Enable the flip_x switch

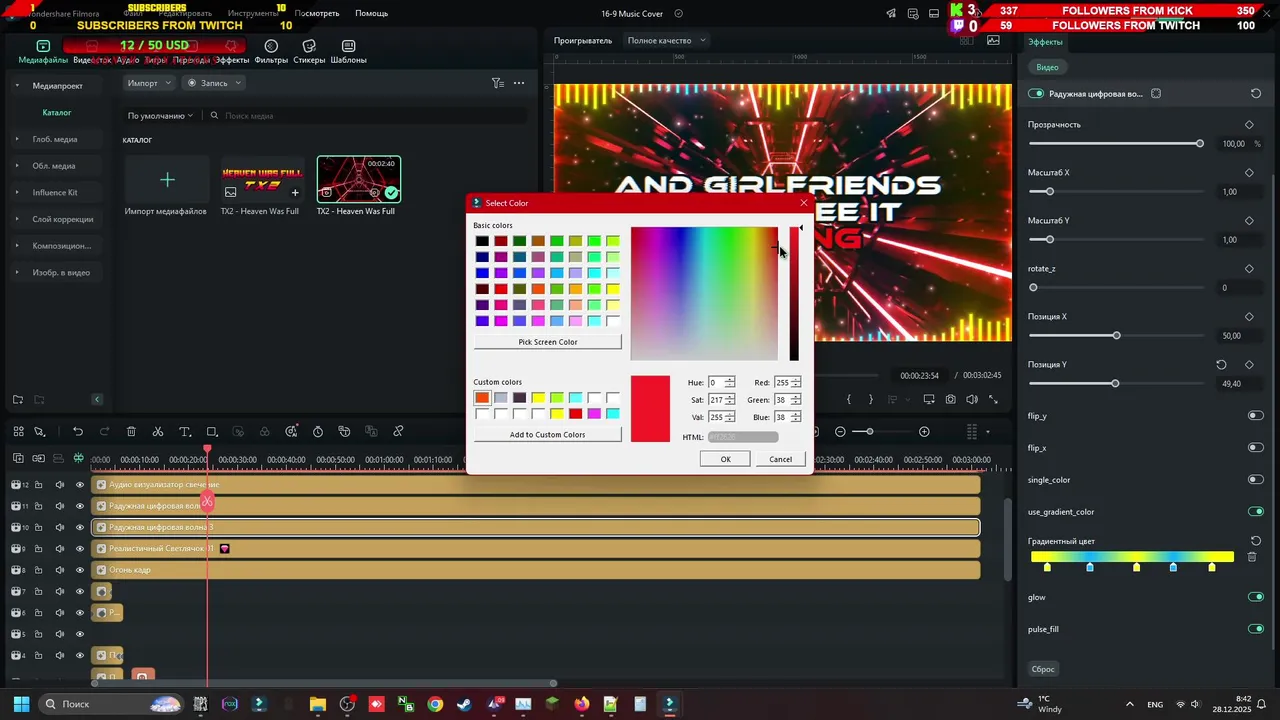tap(1256, 448)
